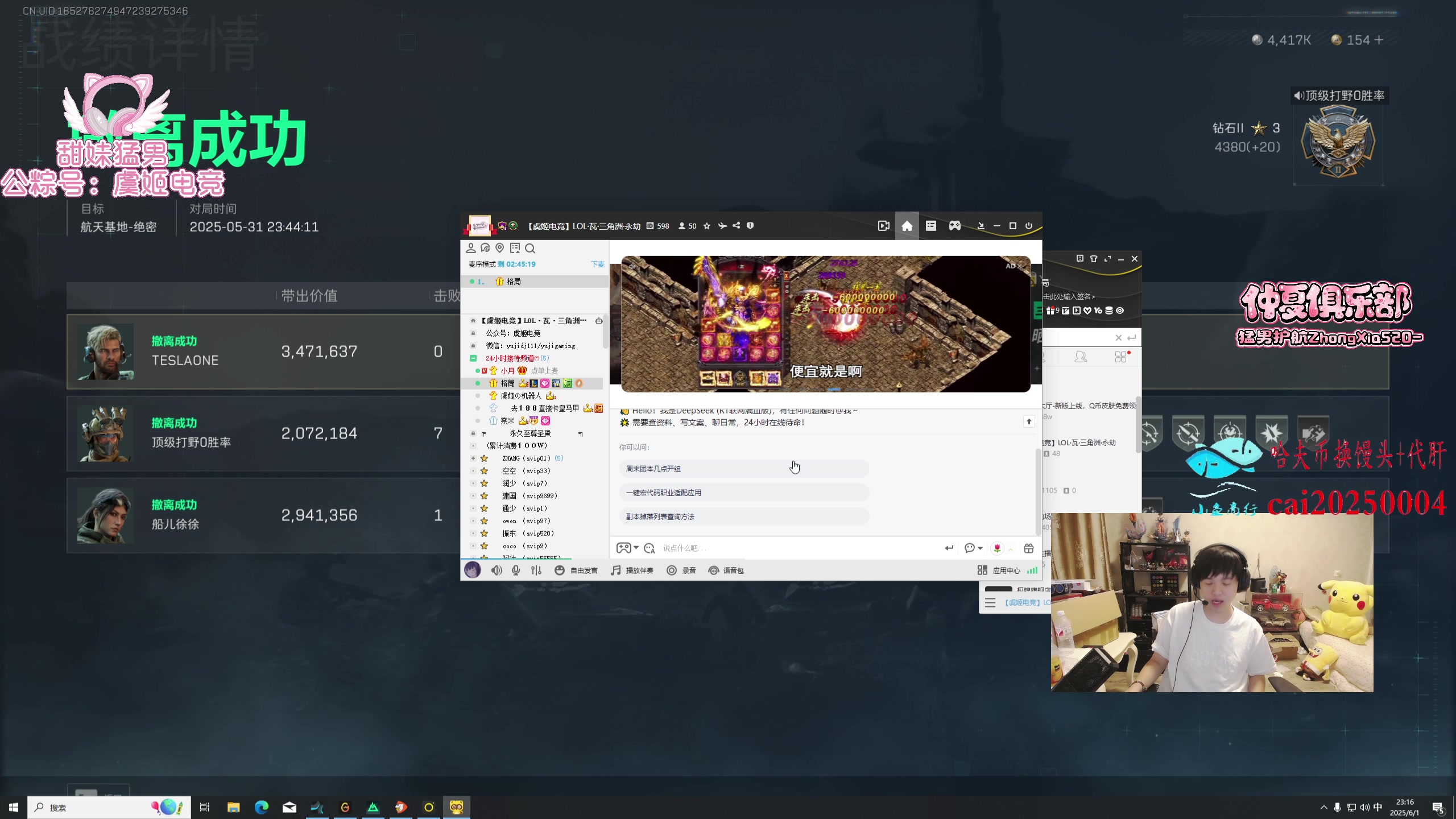Screen dimensions: 1456x819
Task: Open 应用中心 app center
Action: (x=999, y=570)
